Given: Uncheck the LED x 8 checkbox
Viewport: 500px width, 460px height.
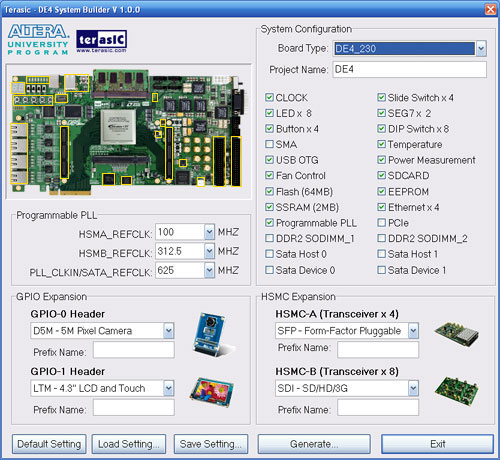Looking at the screenshot, I should coord(269,113).
